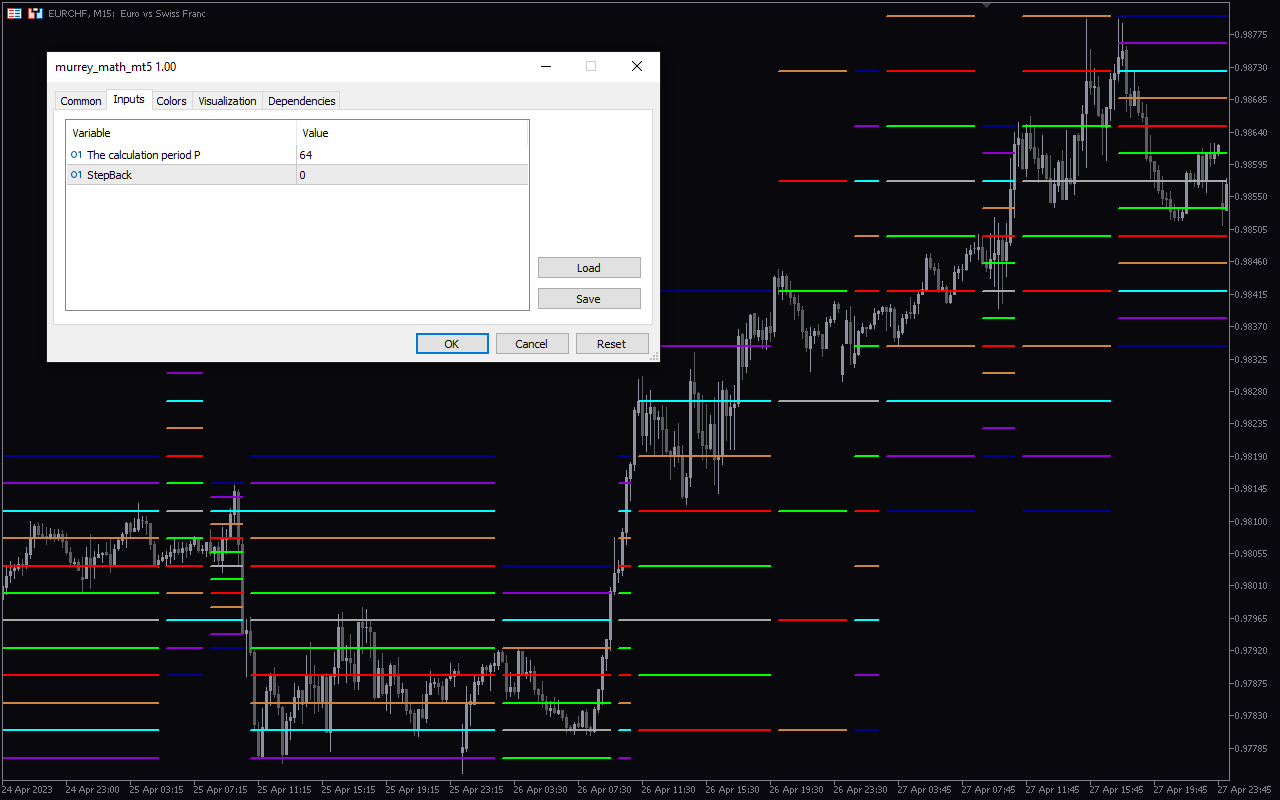The image size is (1280, 800).
Task: Select the StepBack variable row label
Action: (109, 175)
